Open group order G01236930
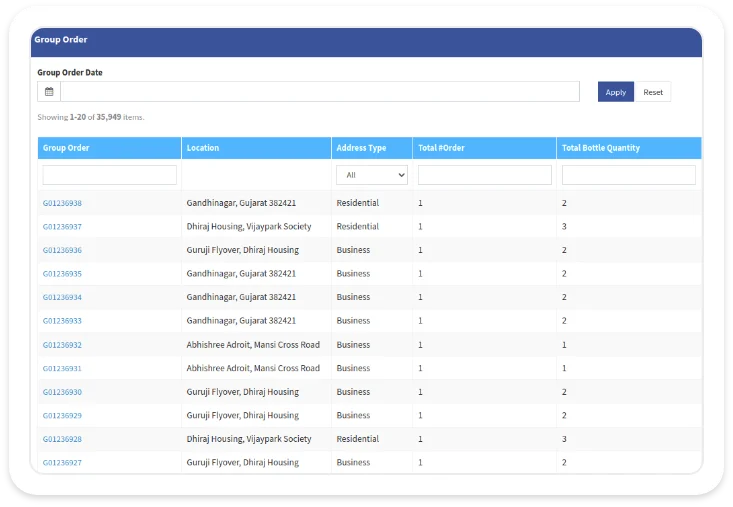 click(62, 392)
